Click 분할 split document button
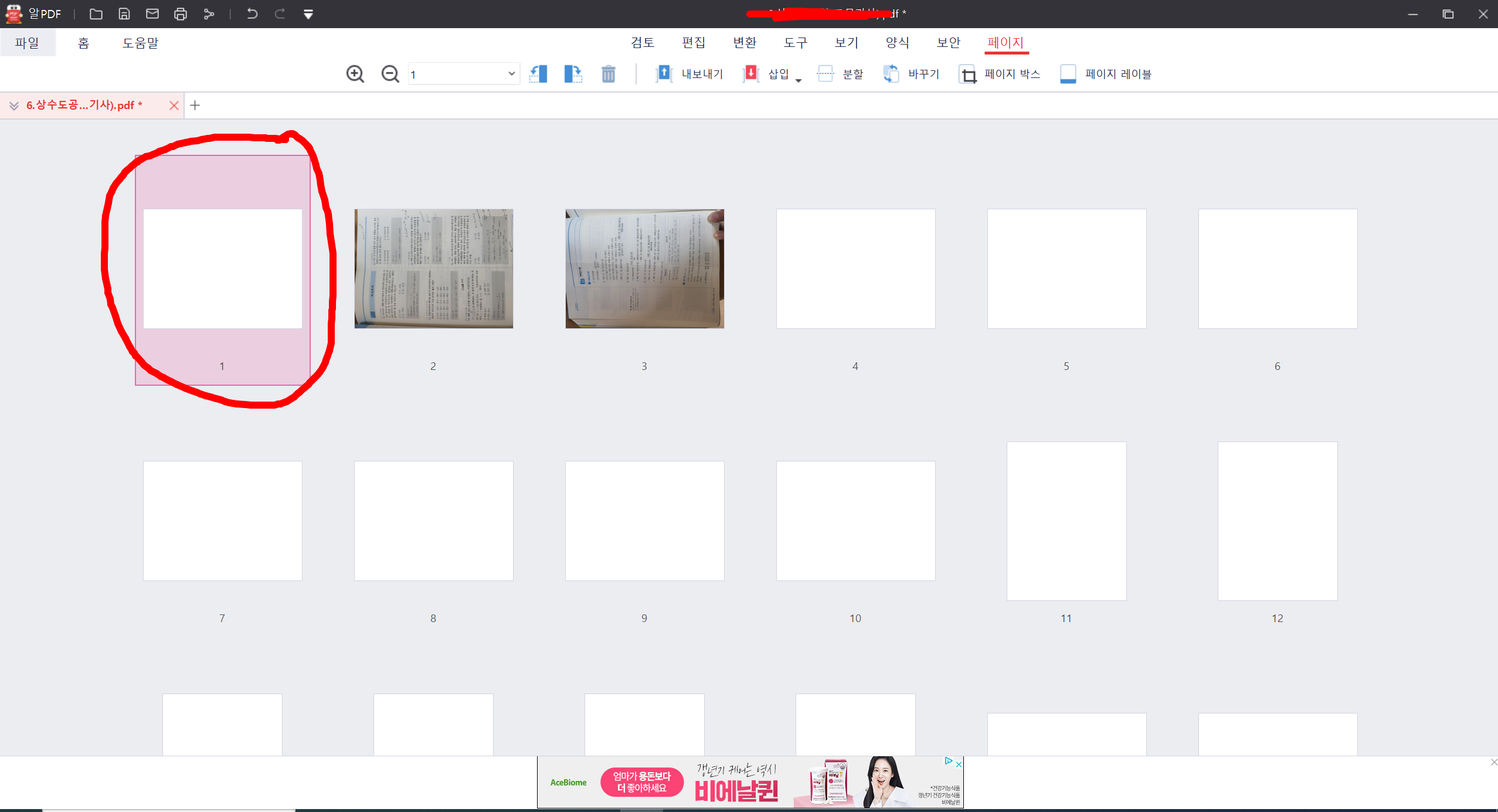 (840, 74)
